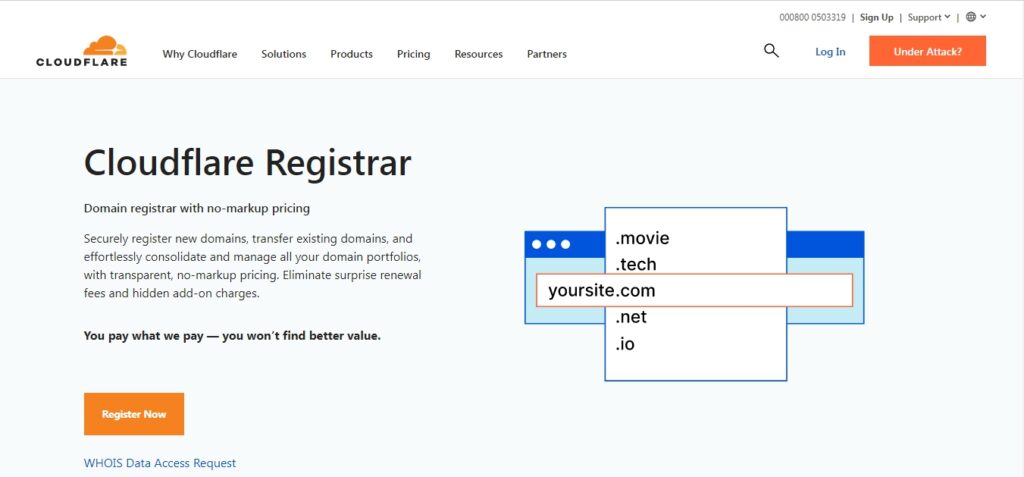Open the Why Cloudflare menu
Viewport: 1024px width, 477px height.
click(200, 54)
